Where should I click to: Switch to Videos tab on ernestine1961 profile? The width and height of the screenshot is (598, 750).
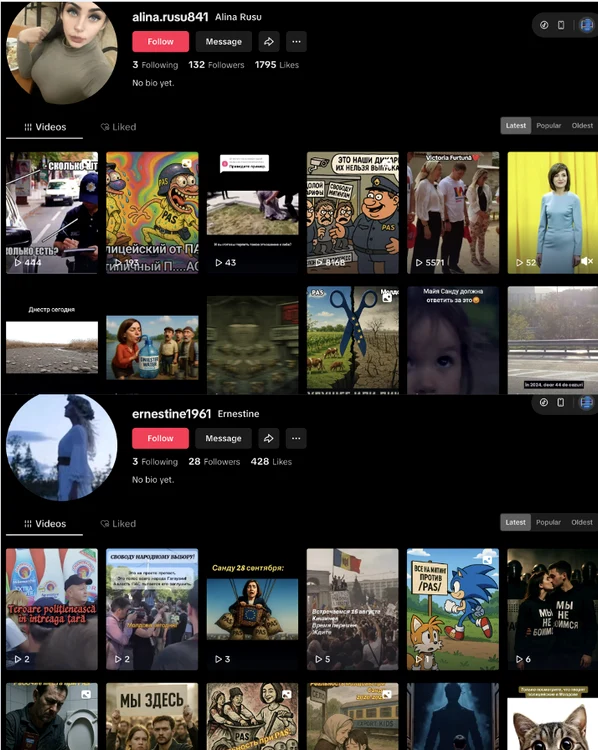(x=45, y=524)
